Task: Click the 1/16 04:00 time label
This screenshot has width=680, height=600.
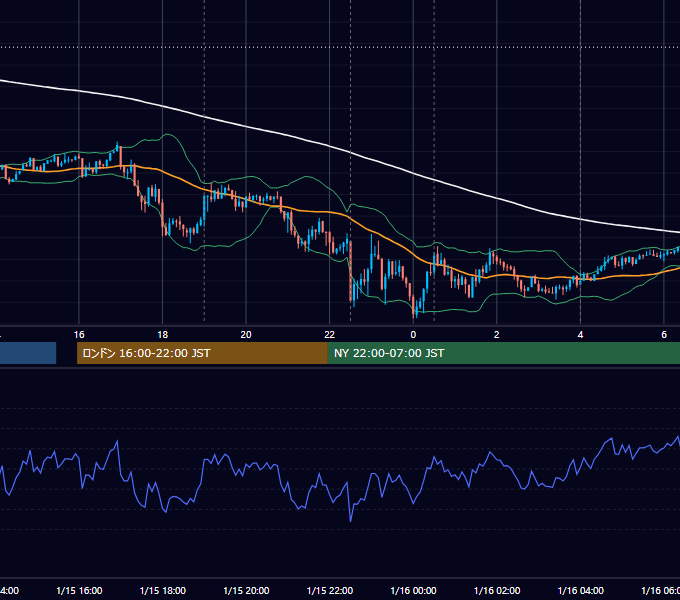Action: click(581, 590)
